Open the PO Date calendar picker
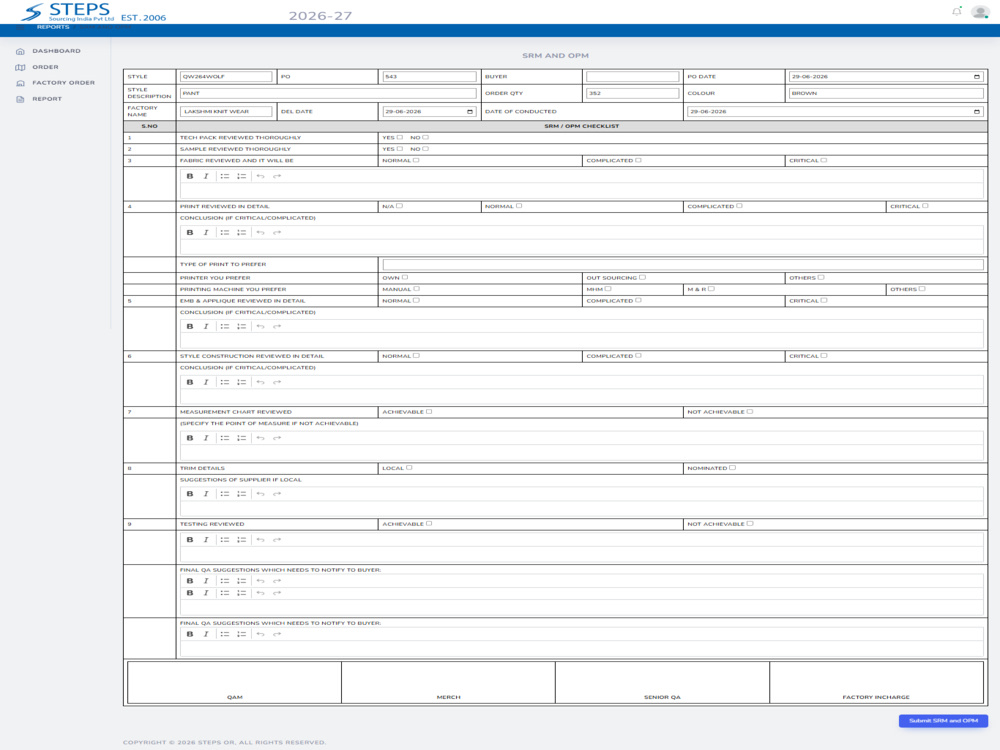This screenshot has height=750, width=1000. (x=976, y=77)
